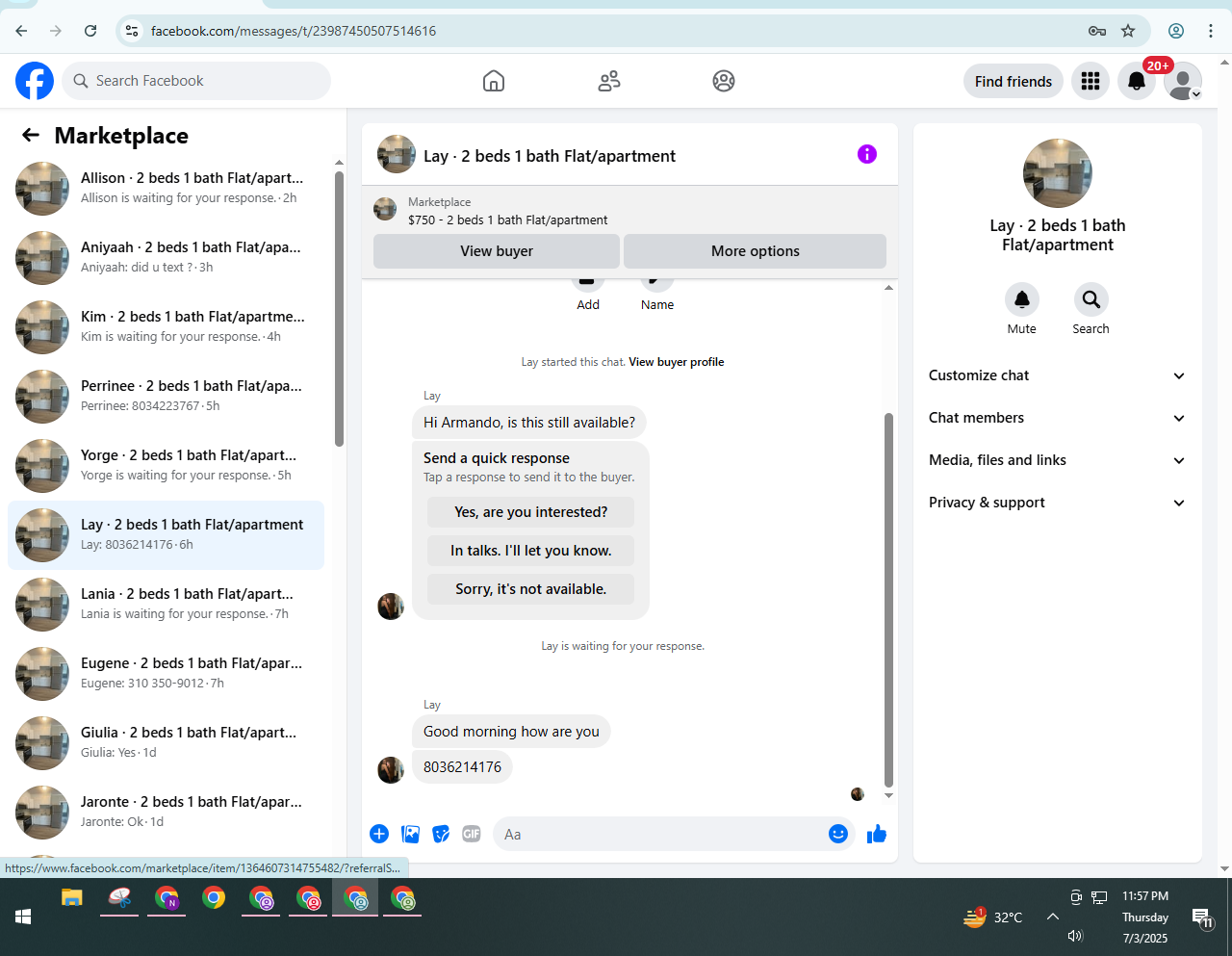Click the Name edit icon in chat
Viewport: 1232px width, 956px height.
tap(657, 287)
